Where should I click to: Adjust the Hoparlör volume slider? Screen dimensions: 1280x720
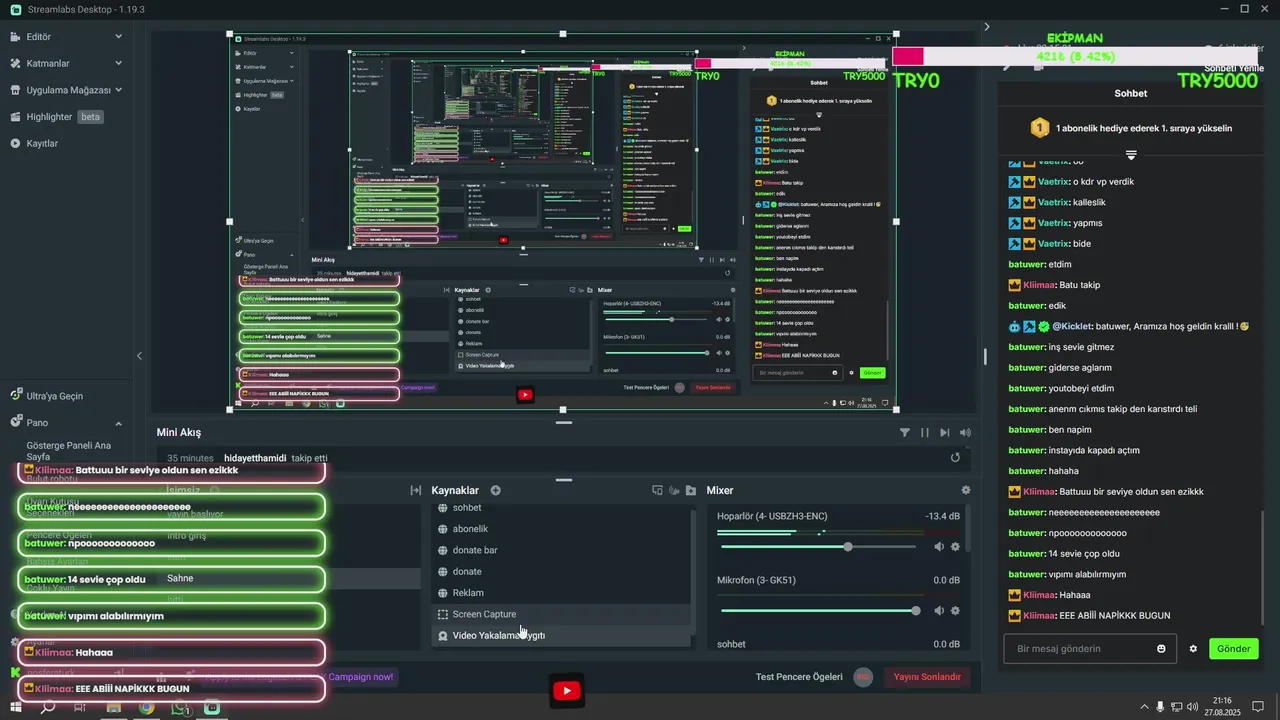coord(818,547)
